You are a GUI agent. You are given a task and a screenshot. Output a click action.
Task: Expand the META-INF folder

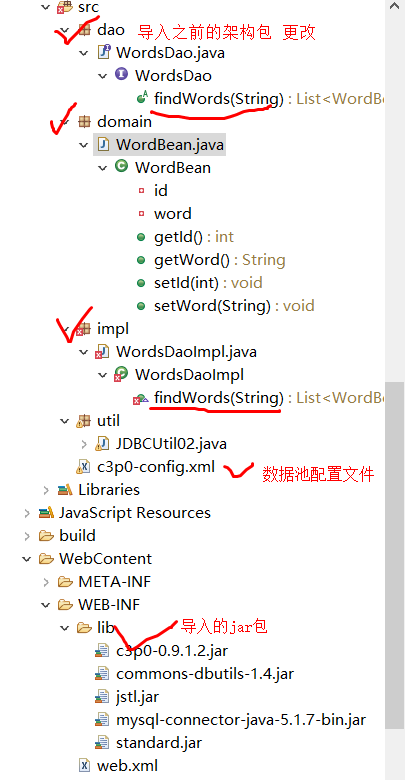coord(46,581)
